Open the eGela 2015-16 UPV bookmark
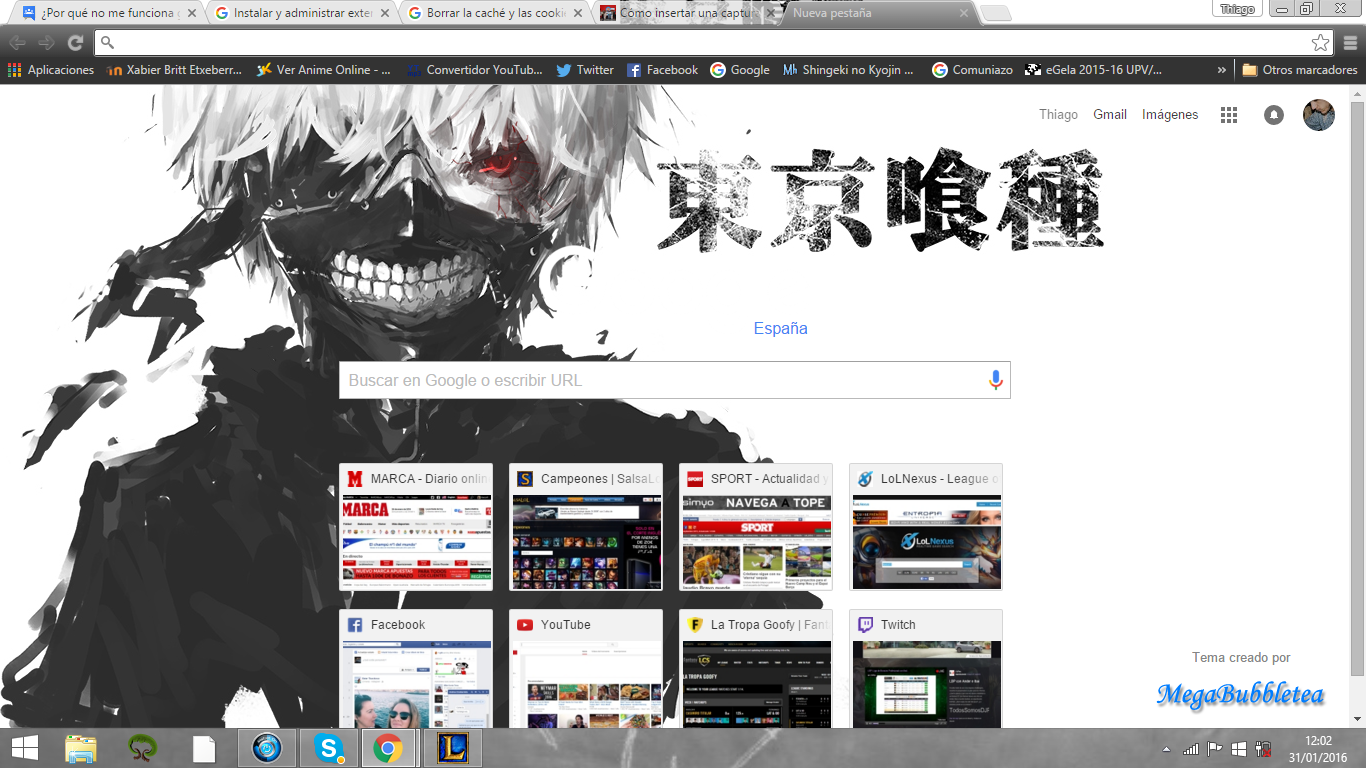 [1093, 70]
